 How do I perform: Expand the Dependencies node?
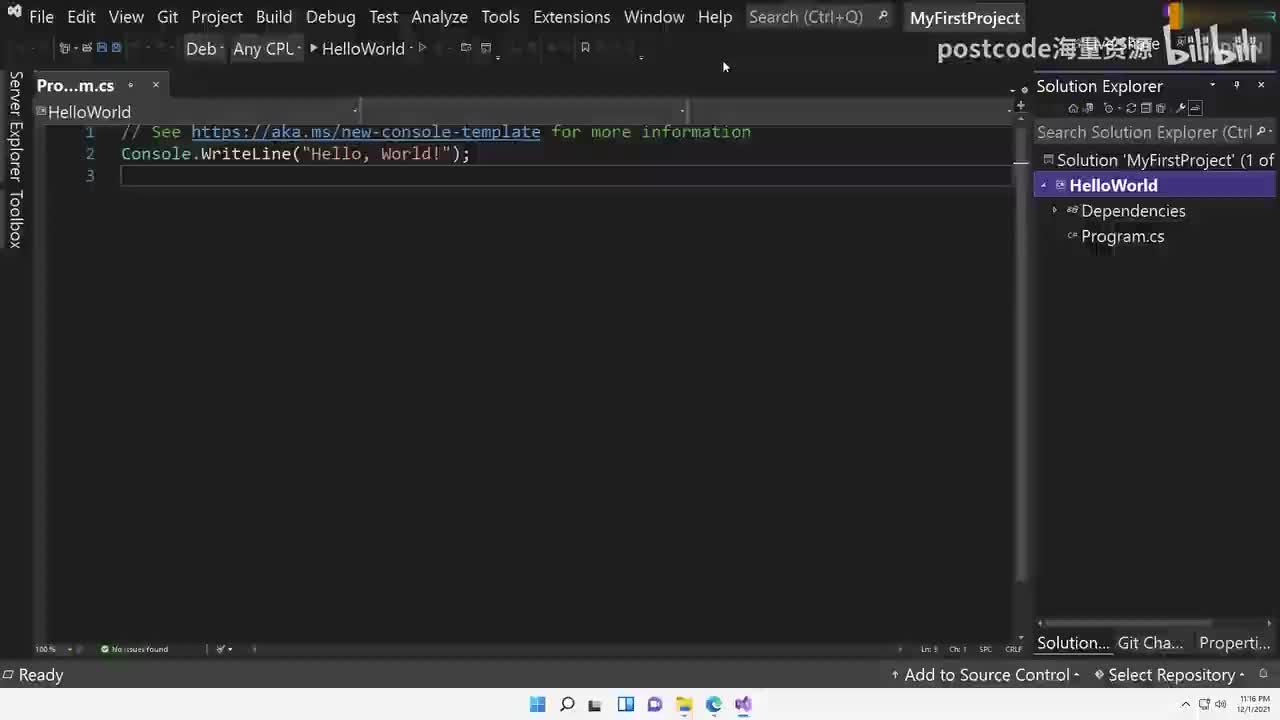tap(1054, 211)
